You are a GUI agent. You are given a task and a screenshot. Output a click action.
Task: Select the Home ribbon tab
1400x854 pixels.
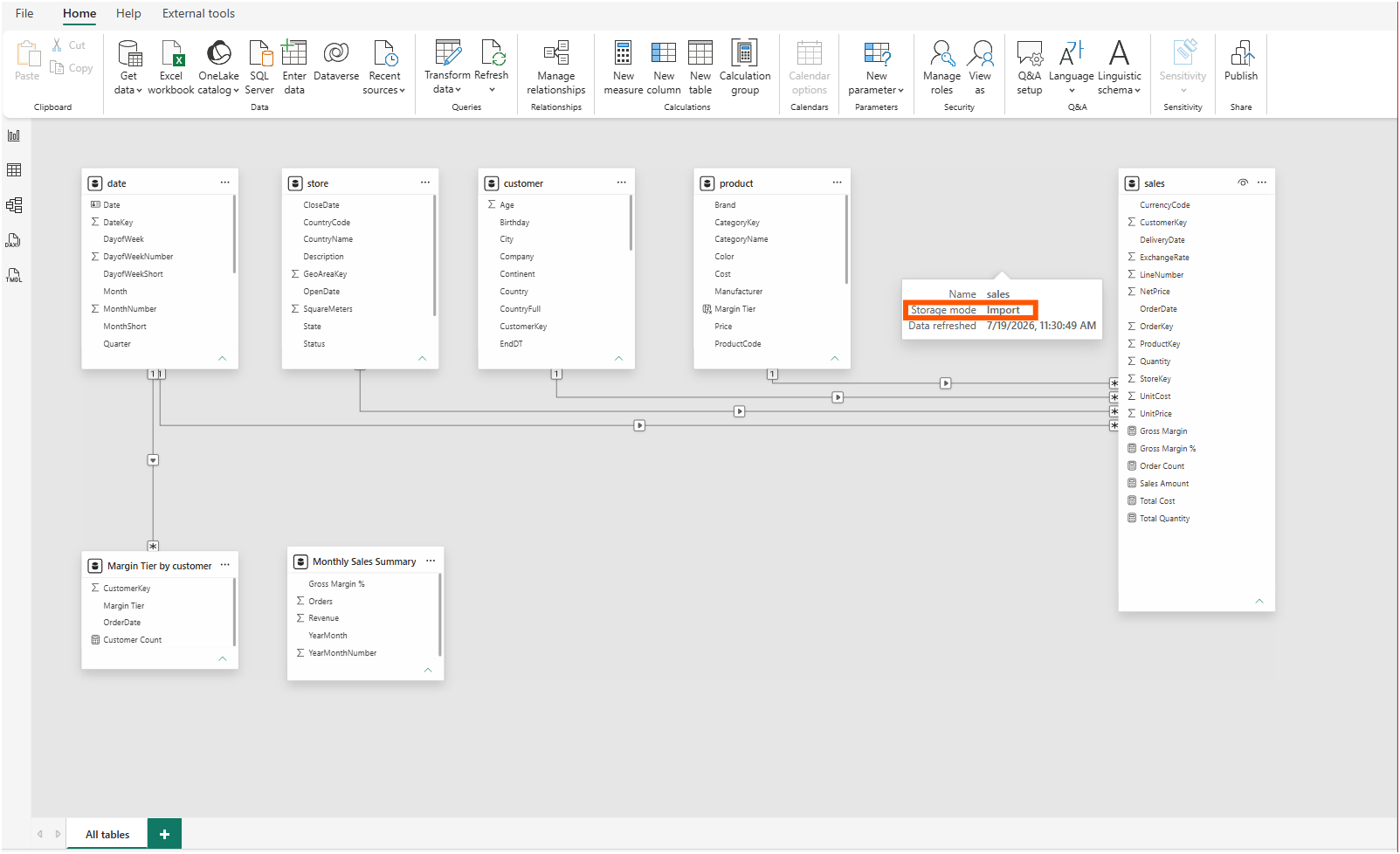(x=79, y=13)
